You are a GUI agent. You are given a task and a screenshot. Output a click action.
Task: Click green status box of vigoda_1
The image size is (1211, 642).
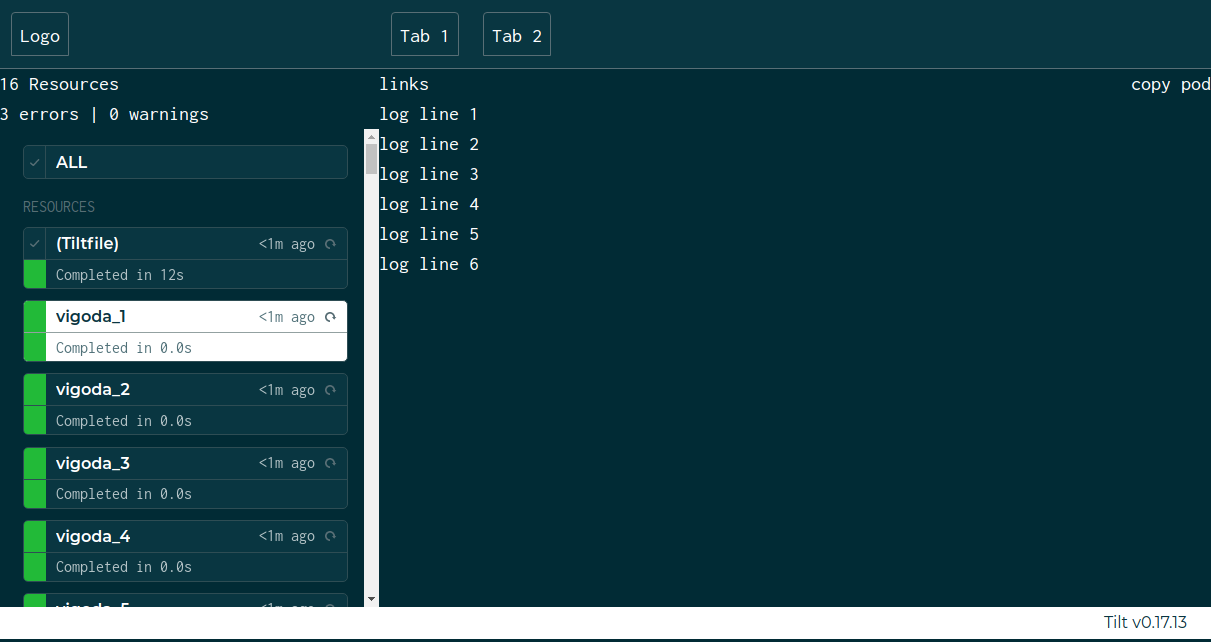pyautogui.click(x=35, y=331)
